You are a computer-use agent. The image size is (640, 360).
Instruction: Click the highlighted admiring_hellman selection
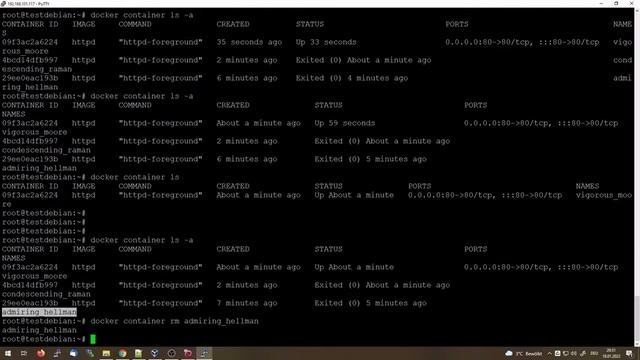pyautogui.click(x=39, y=312)
